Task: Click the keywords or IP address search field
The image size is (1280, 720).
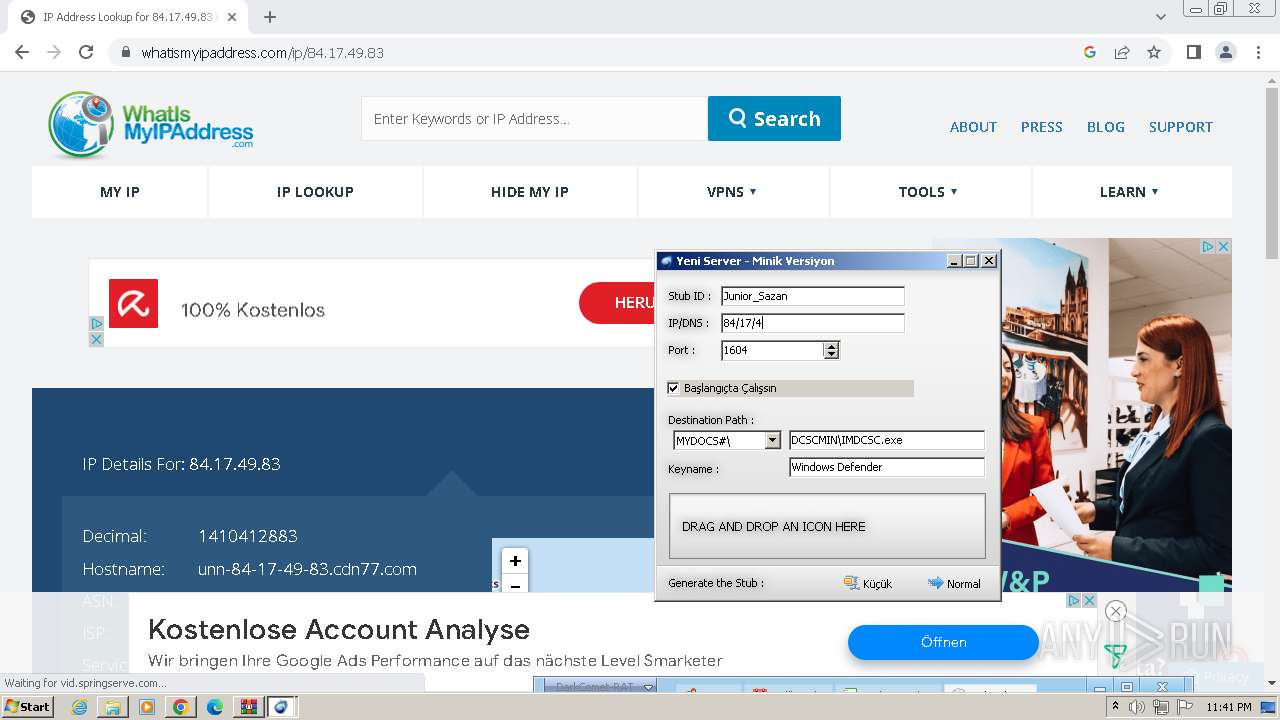Action: (534, 118)
